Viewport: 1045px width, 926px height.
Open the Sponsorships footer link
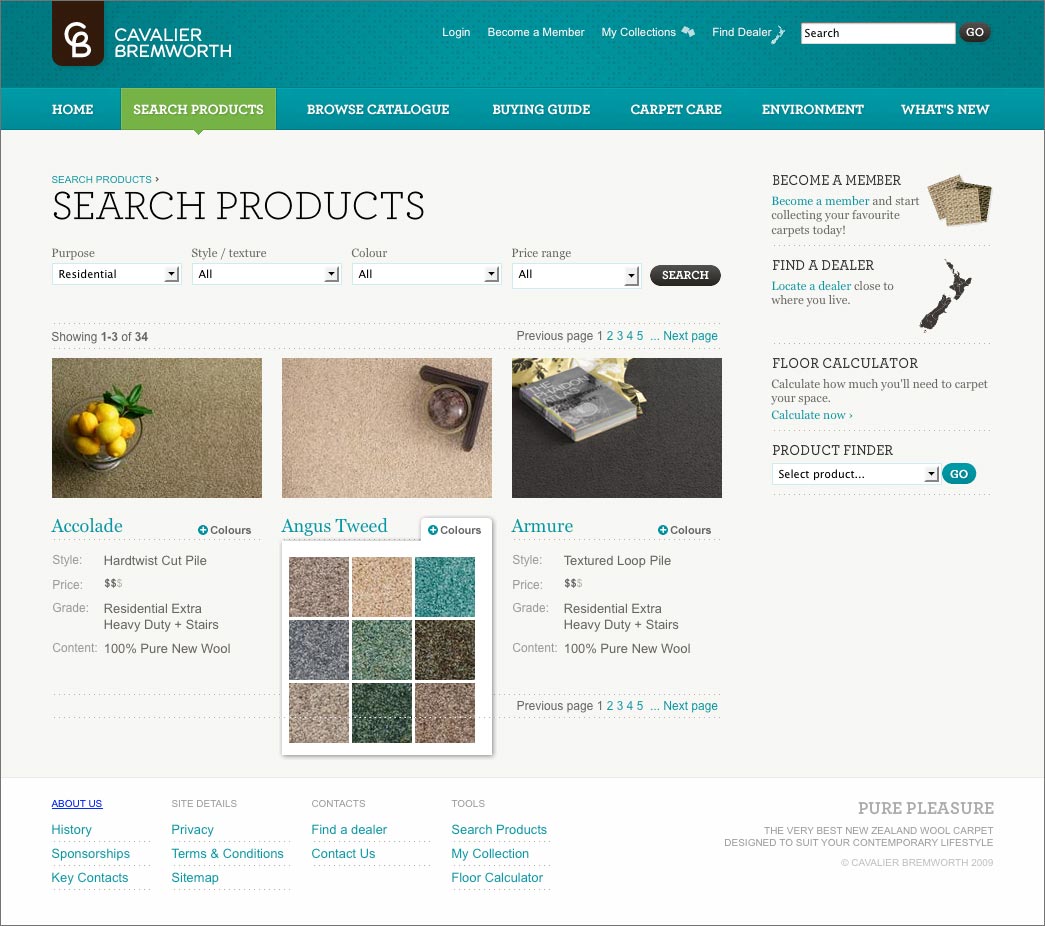[91, 854]
